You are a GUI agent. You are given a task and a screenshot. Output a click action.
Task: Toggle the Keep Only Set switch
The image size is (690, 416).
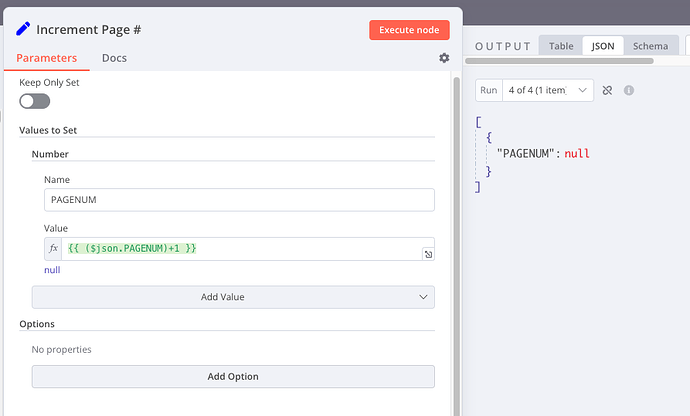coord(34,100)
